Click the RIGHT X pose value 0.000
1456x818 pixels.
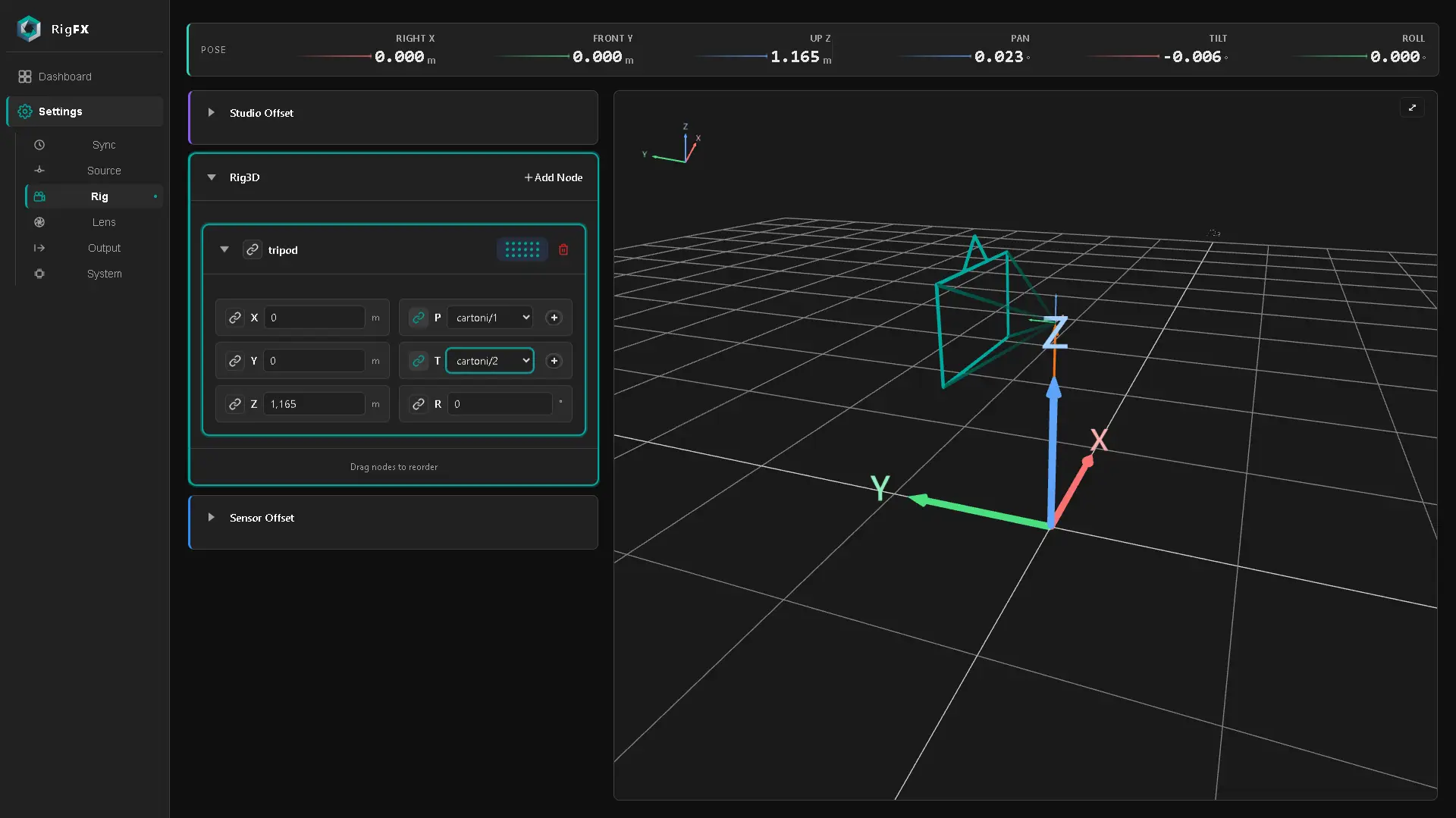400,57
